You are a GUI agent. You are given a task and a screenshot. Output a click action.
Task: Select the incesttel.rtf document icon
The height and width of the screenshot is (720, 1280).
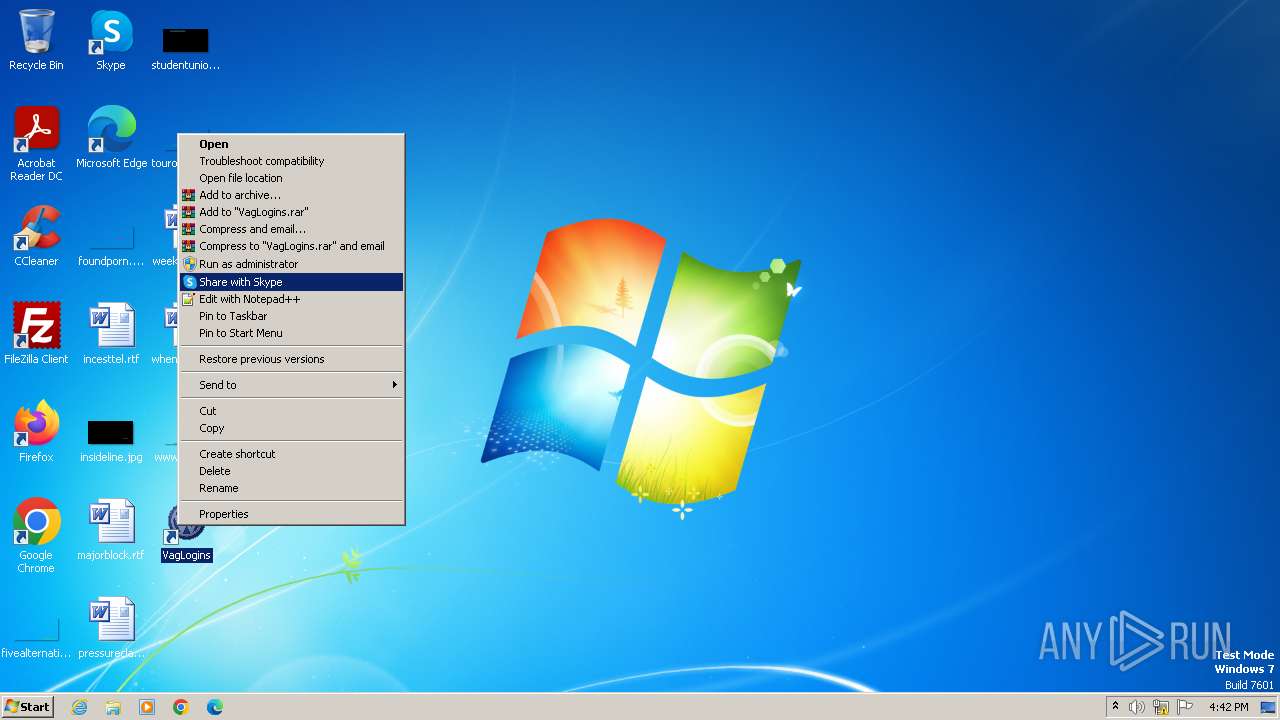[x=111, y=333]
